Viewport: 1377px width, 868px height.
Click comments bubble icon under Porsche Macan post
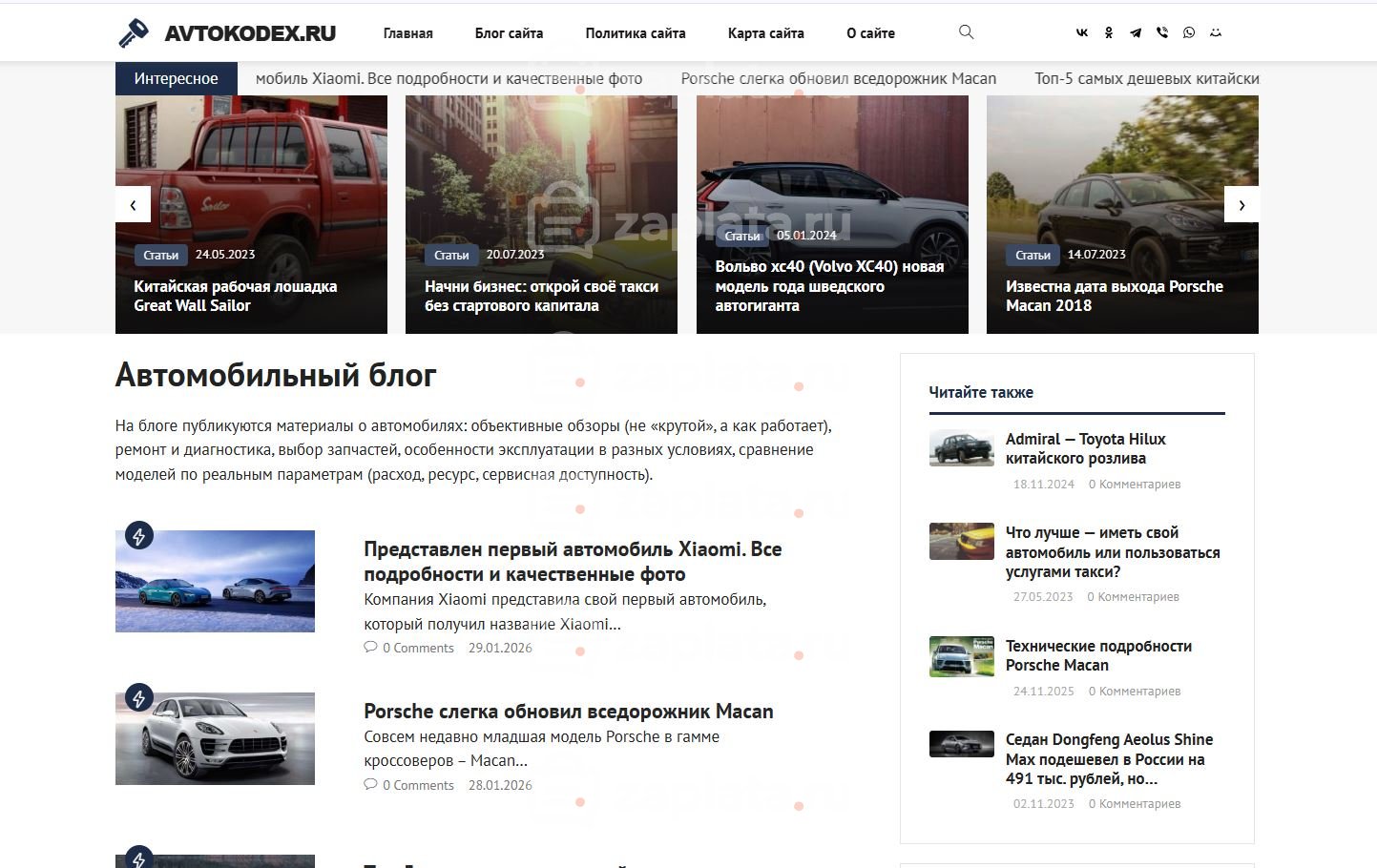coord(370,784)
